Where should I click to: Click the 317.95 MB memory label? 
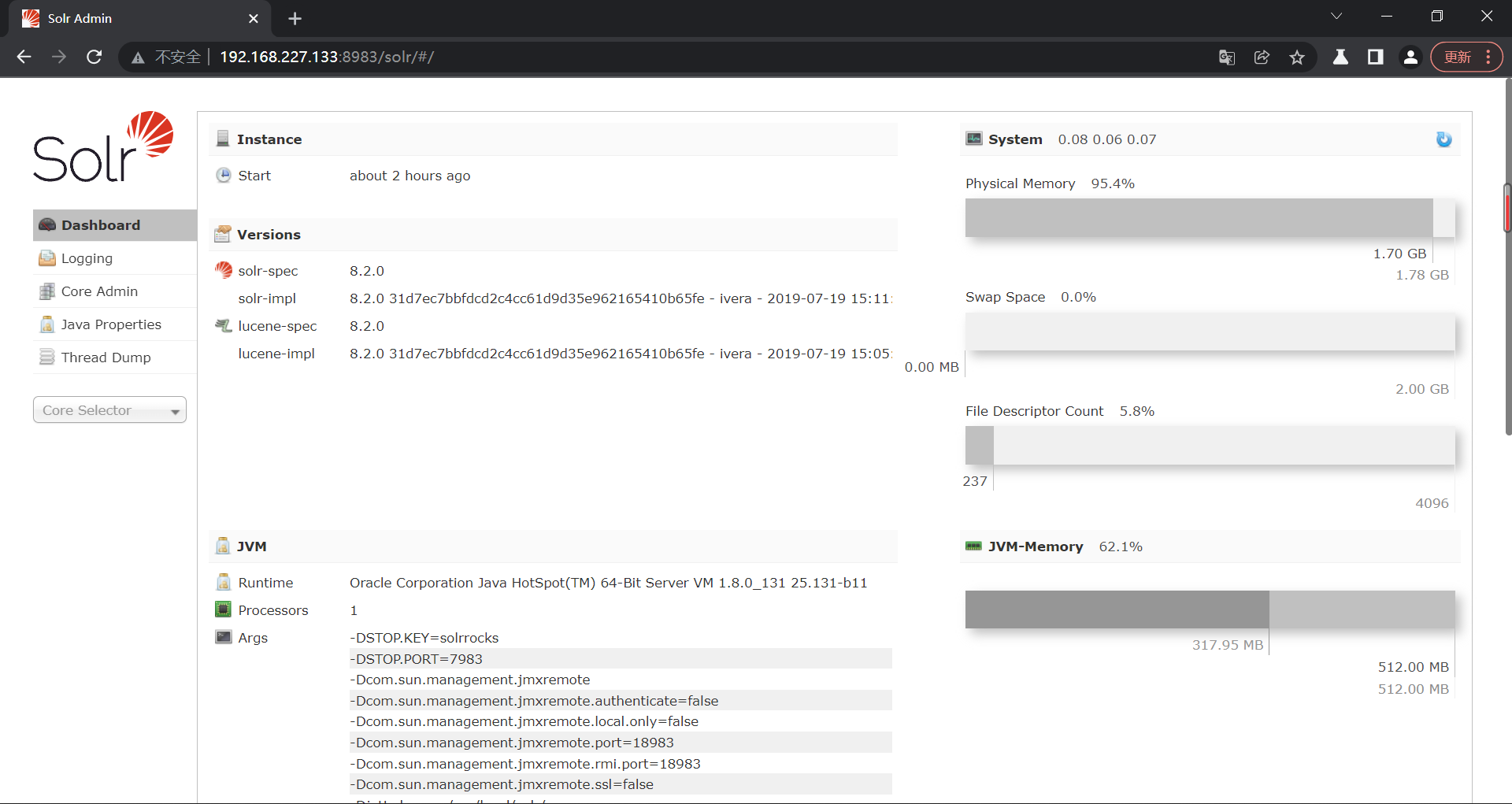(x=1227, y=645)
